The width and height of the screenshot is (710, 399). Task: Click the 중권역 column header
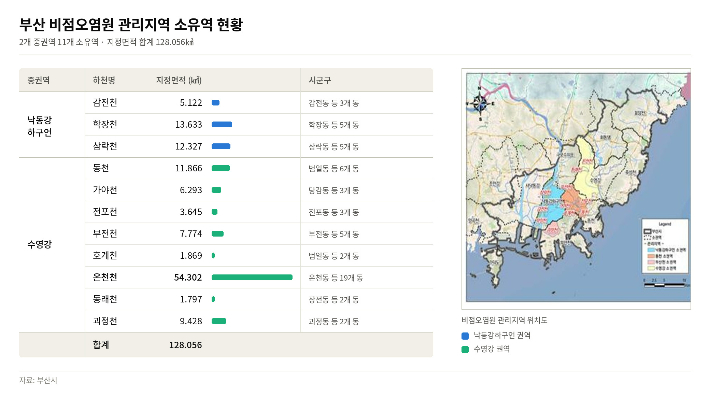click(x=38, y=80)
